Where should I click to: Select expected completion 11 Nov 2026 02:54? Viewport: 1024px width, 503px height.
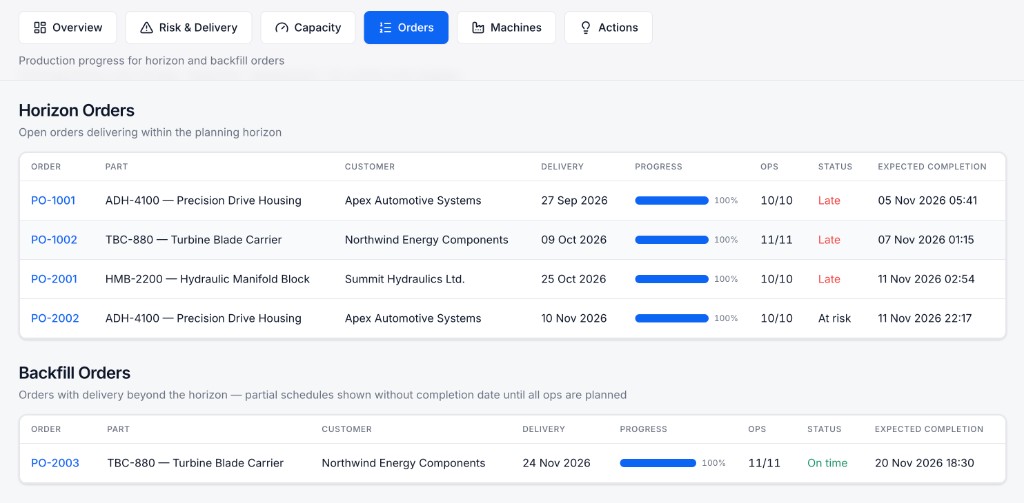926,279
